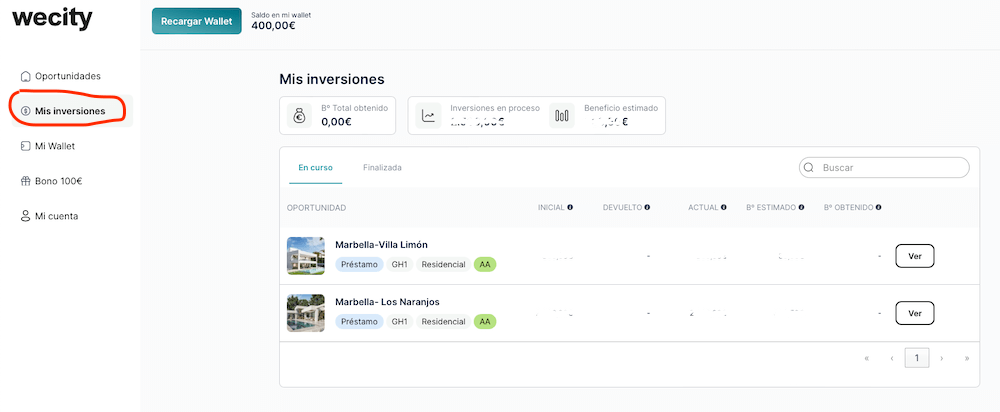Click Ver button for Marbella- Los Naranjos
The width and height of the screenshot is (1000, 412).
click(x=915, y=313)
